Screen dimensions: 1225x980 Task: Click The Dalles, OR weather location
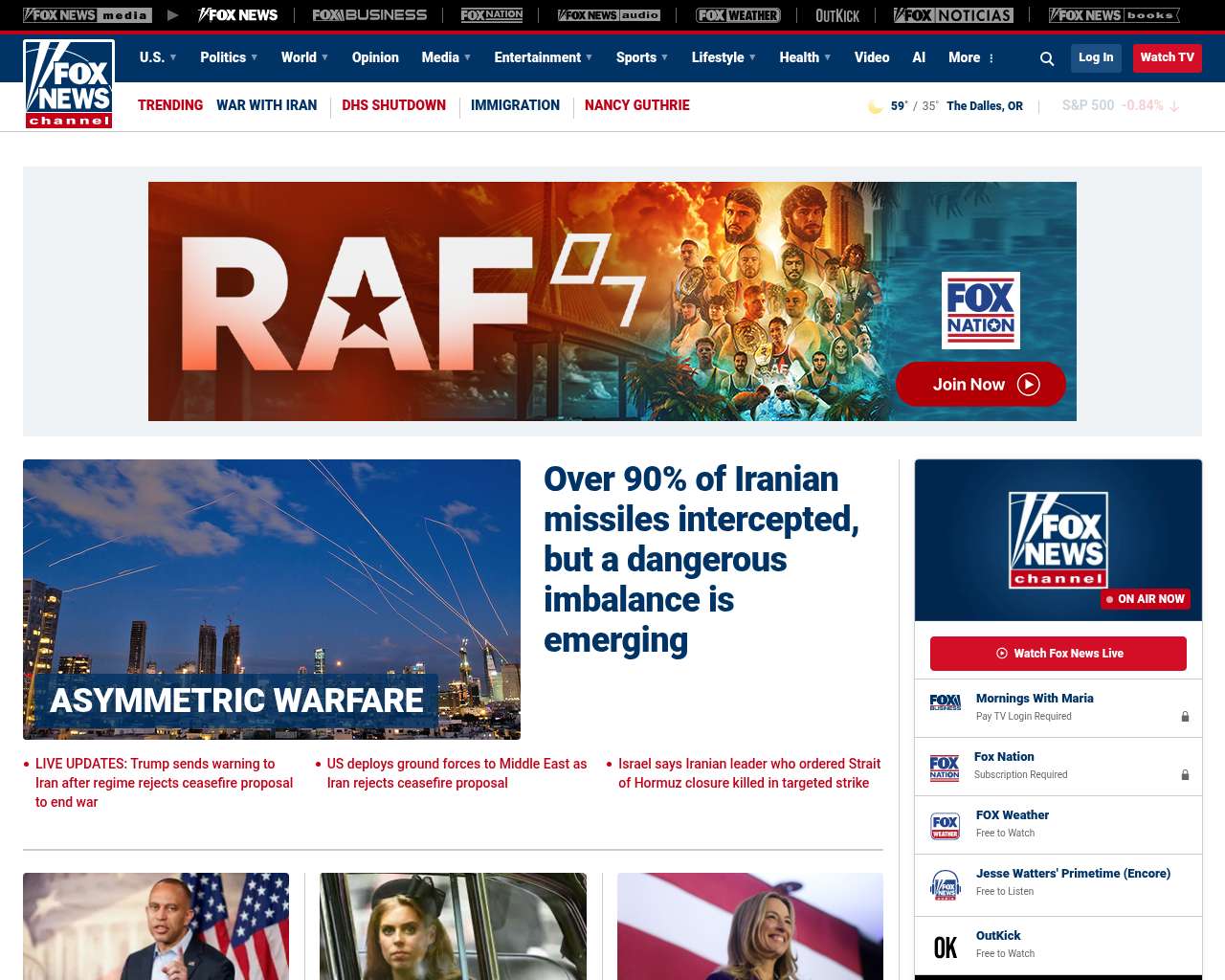click(985, 106)
